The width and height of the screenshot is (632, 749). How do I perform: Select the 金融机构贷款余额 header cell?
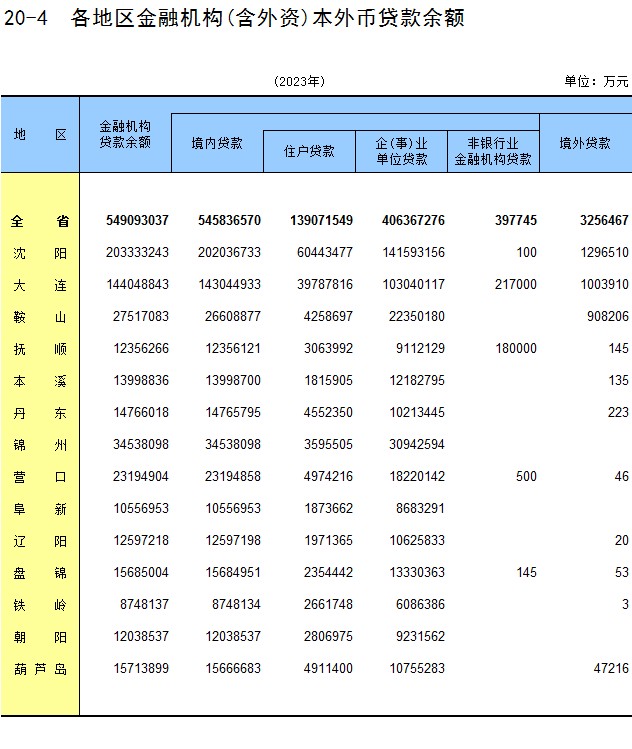[x=125, y=134]
